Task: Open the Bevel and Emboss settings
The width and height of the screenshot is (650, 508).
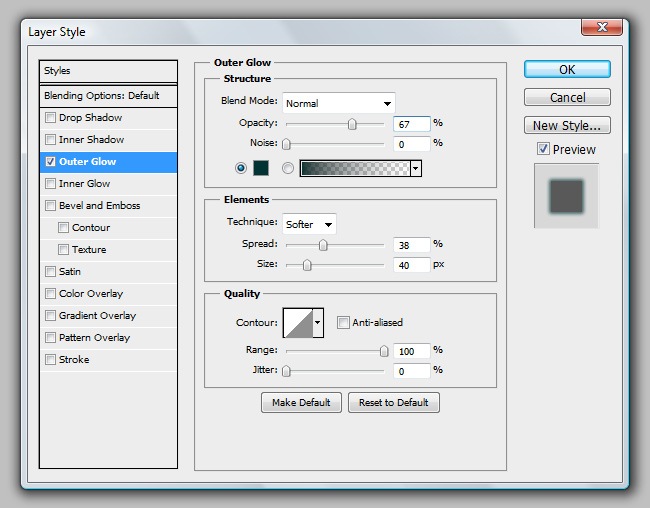Action: [x=99, y=206]
